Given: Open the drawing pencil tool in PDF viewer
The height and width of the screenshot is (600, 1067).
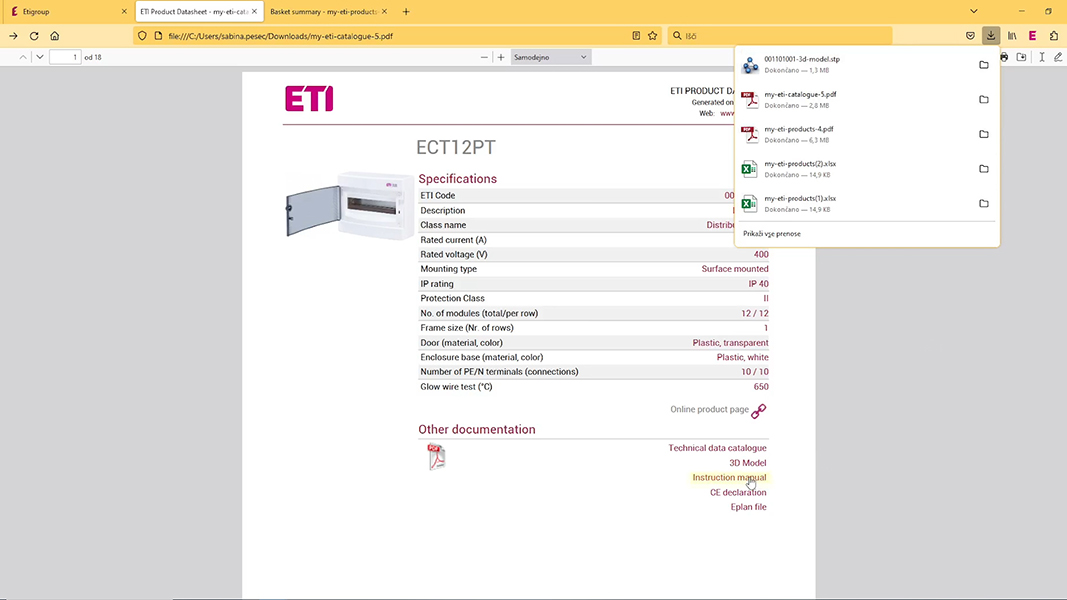Looking at the screenshot, I should pyautogui.click(x=1060, y=57).
